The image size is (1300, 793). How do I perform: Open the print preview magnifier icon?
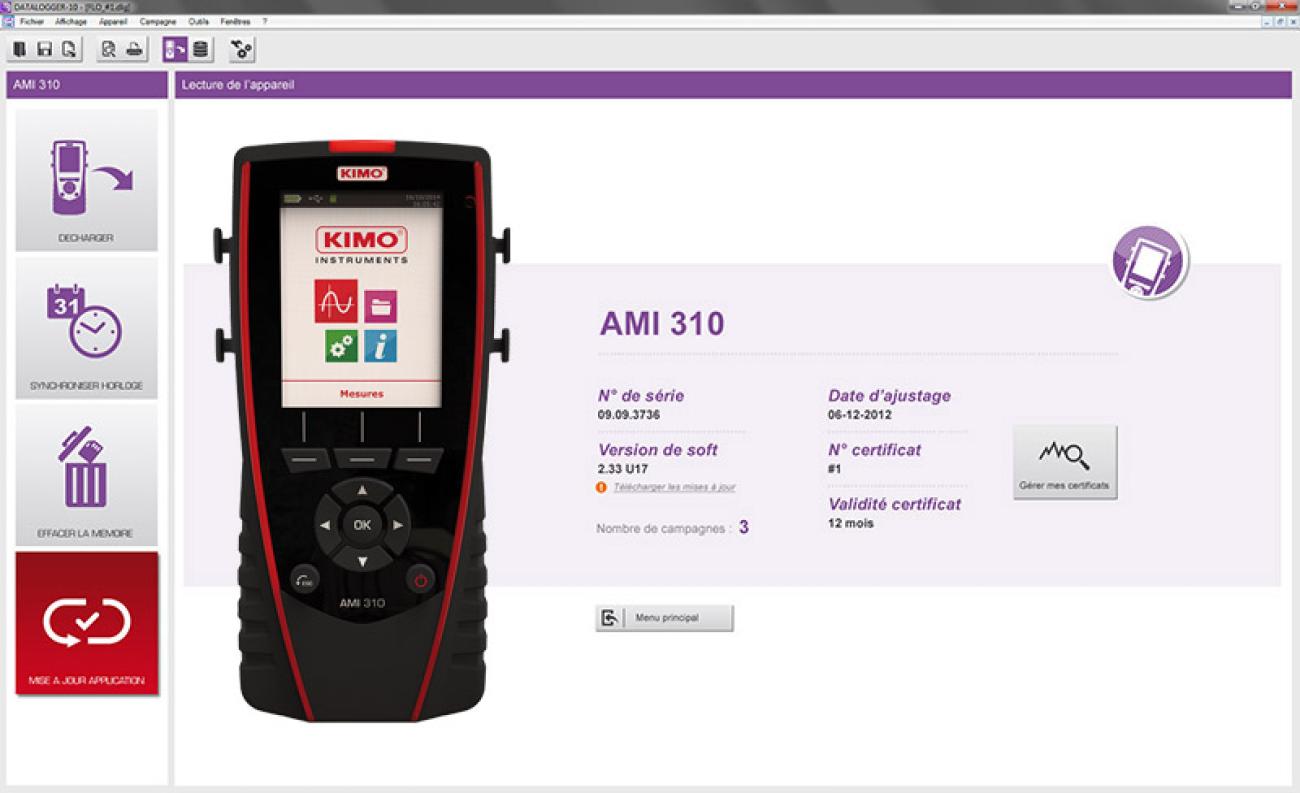click(109, 49)
